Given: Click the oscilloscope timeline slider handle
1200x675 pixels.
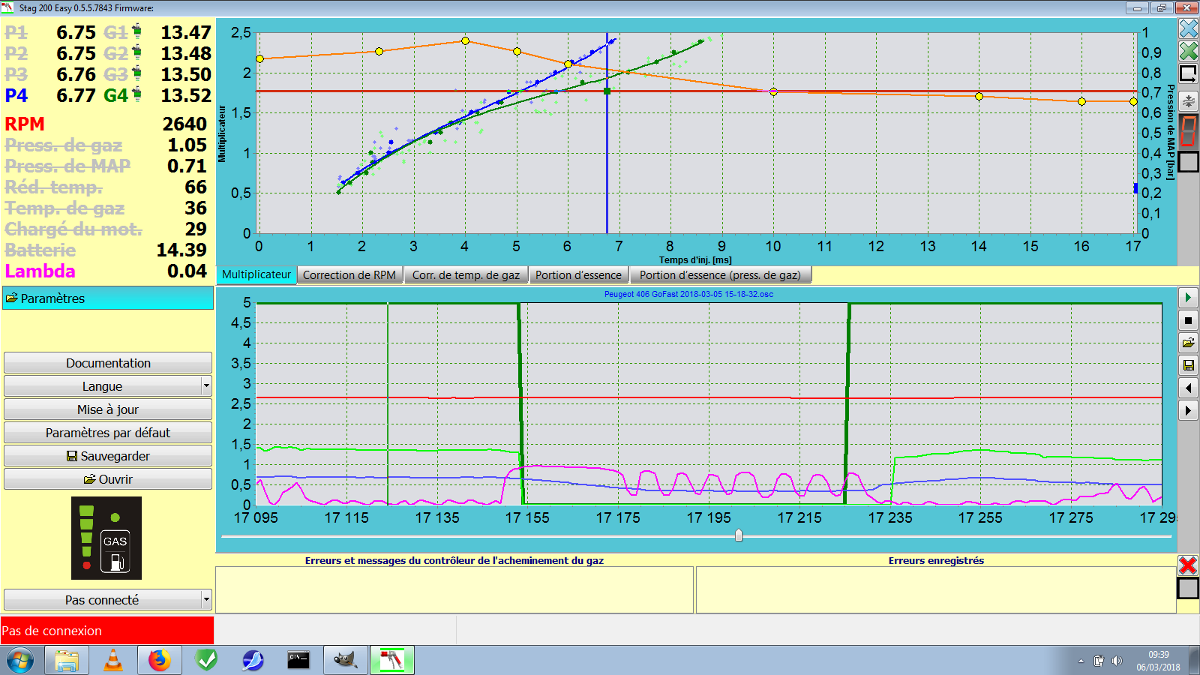Looking at the screenshot, I should tap(739, 536).
